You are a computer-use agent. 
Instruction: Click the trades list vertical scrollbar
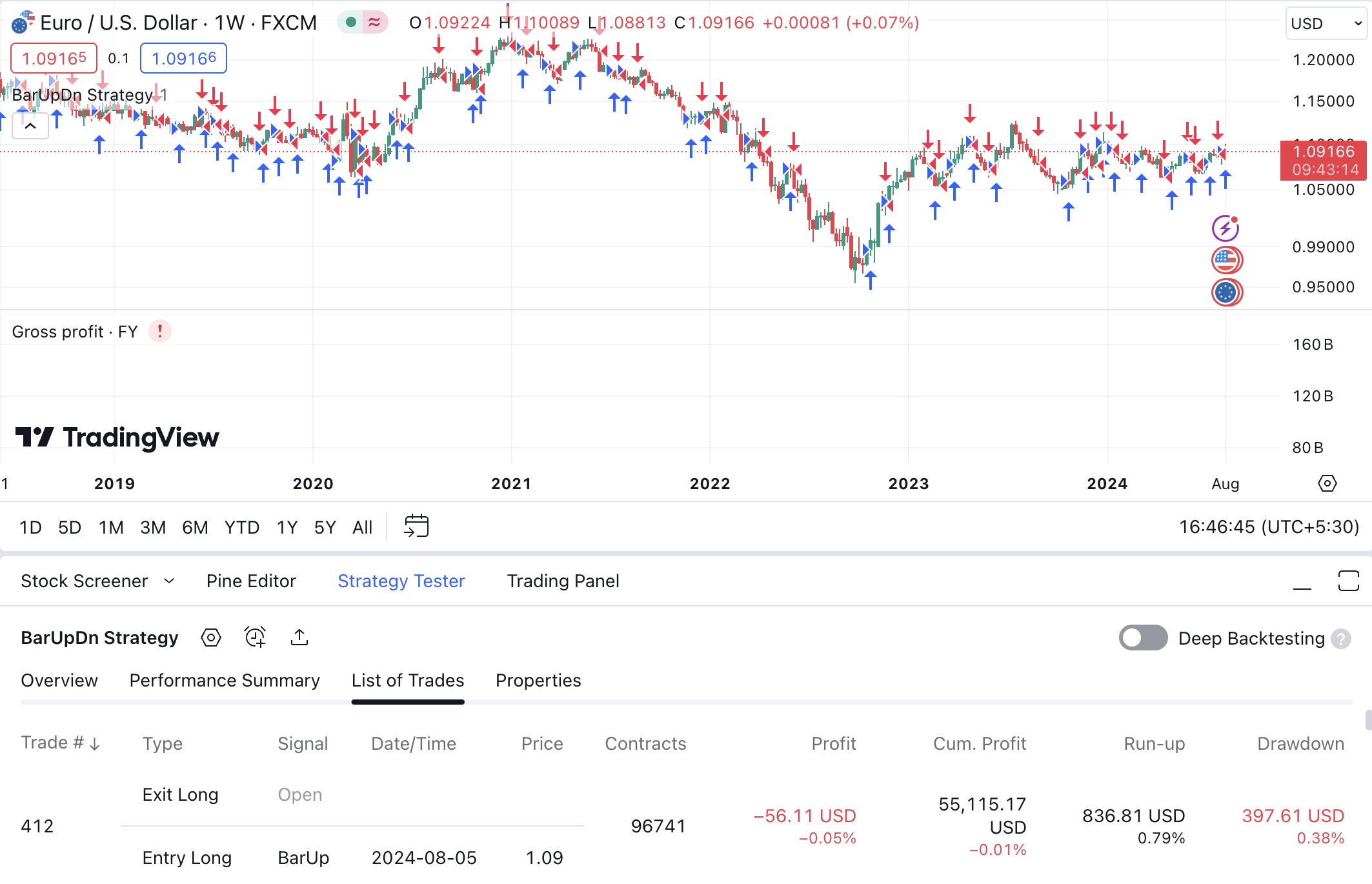click(x=1368, y=720)
